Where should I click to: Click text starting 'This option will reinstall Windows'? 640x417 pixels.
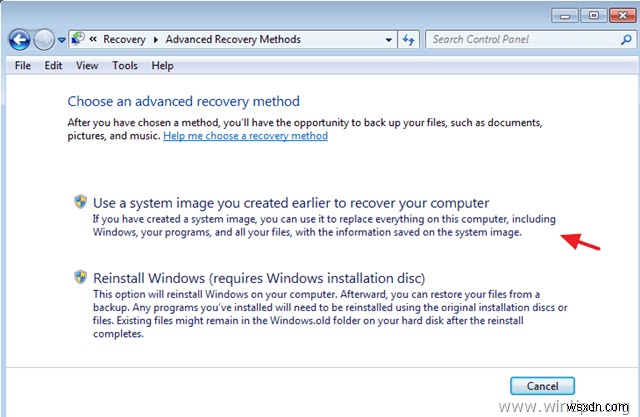click(x=330, y=314)
